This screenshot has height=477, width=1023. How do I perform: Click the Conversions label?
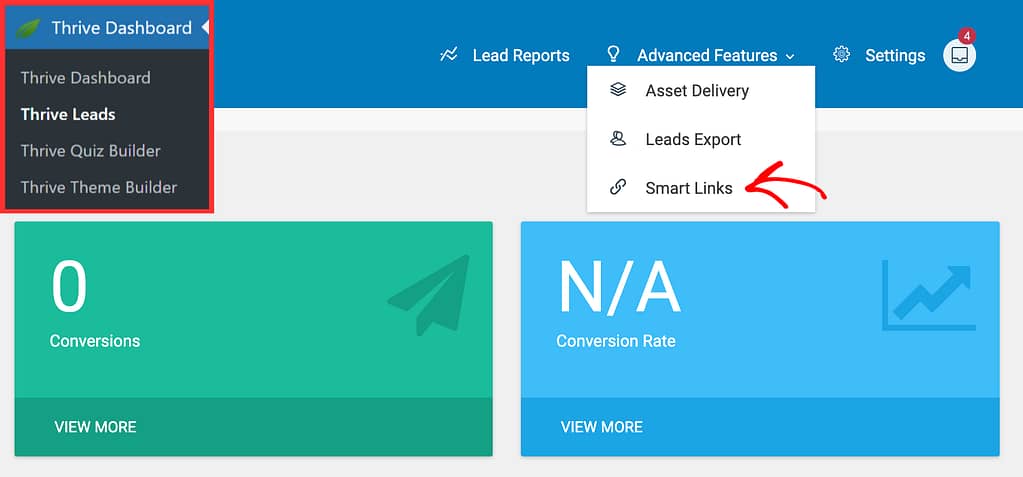coord(95,341)
